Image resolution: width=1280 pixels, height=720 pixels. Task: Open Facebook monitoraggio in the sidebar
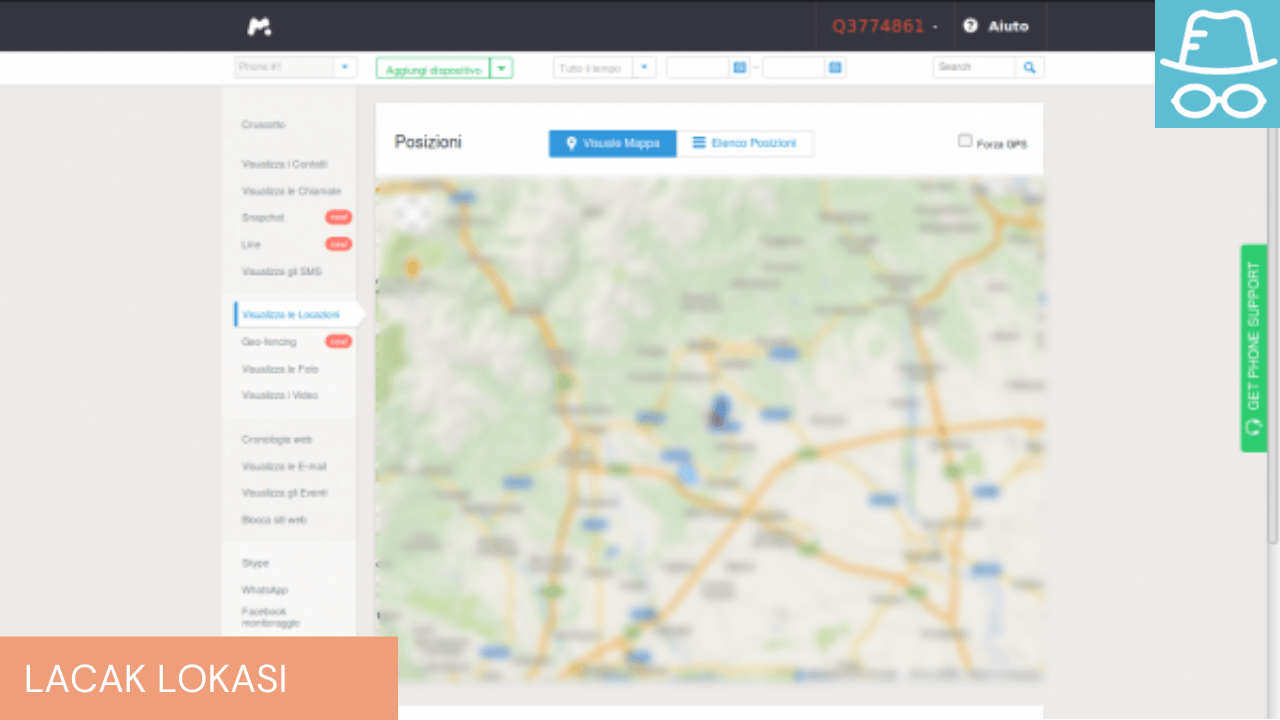click(270, 617)
